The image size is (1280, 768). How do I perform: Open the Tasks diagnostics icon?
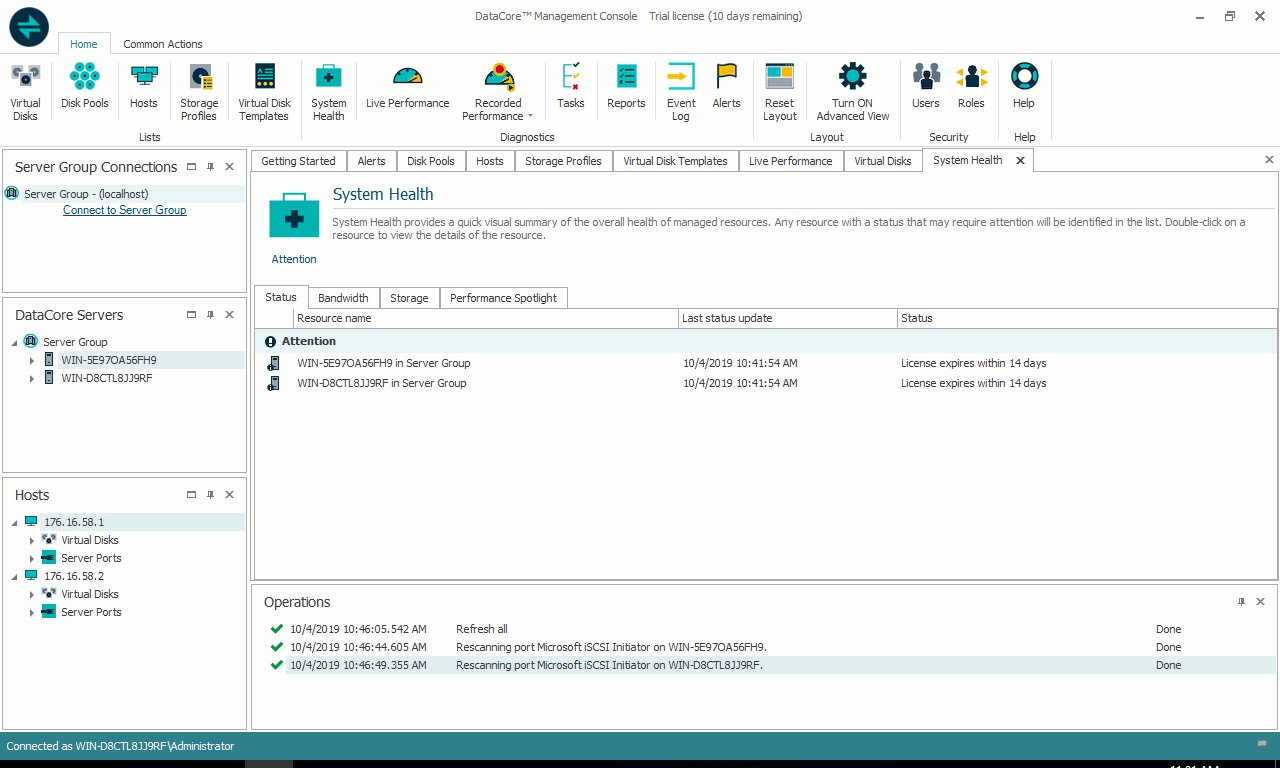click(x=571, y=86)
